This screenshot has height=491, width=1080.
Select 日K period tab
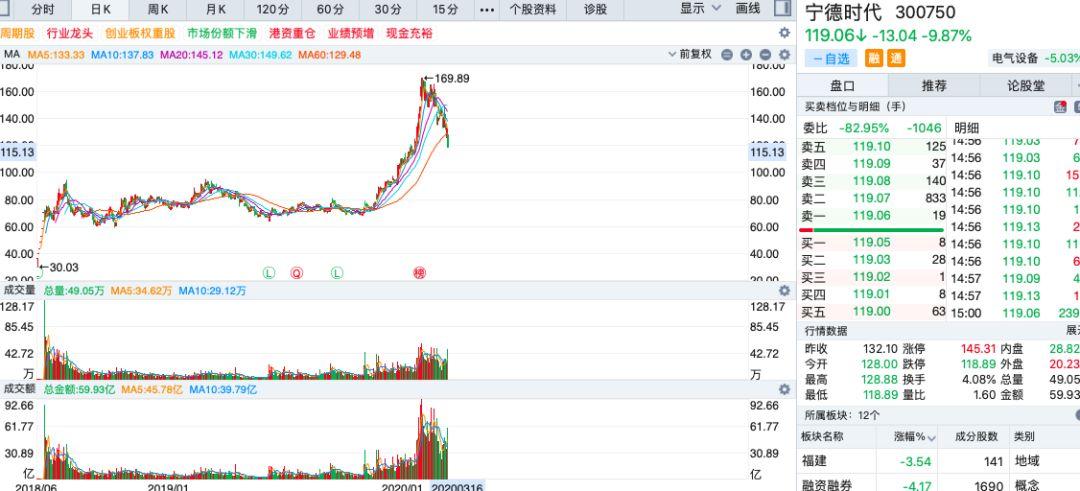101,9
